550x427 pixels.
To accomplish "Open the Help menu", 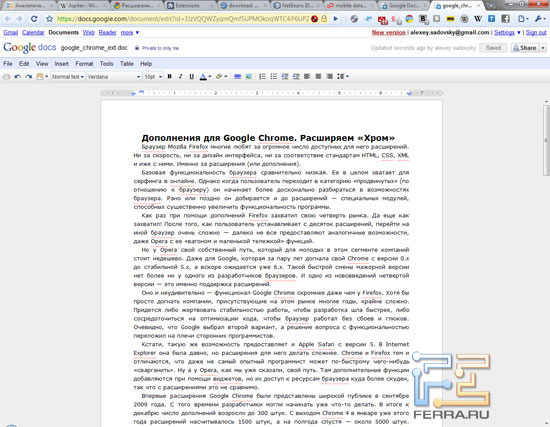I will click(x=146, y=64).
